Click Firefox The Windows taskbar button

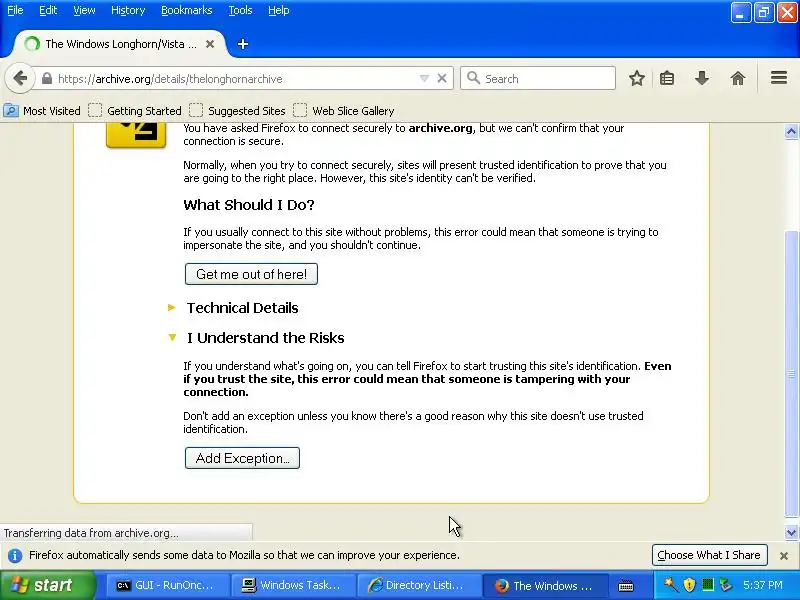pyautogui.click(x=544, y=586)
